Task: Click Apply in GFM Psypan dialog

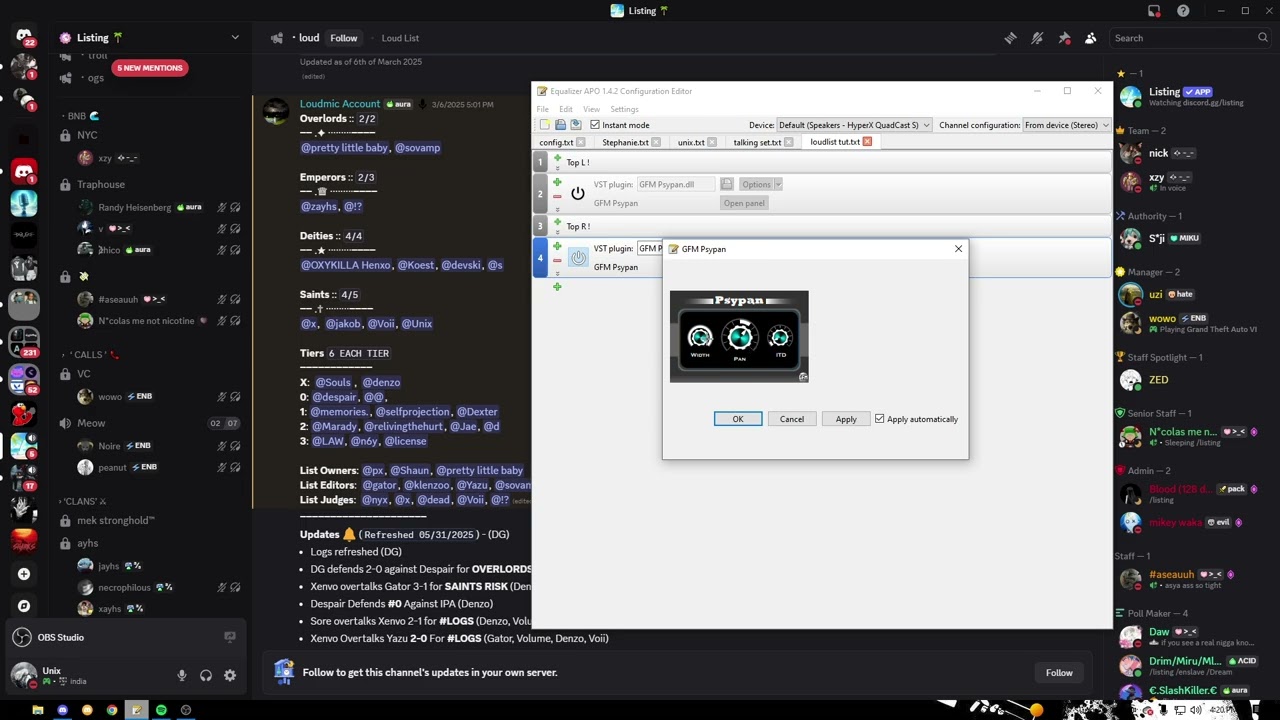Action: point(846,419)
